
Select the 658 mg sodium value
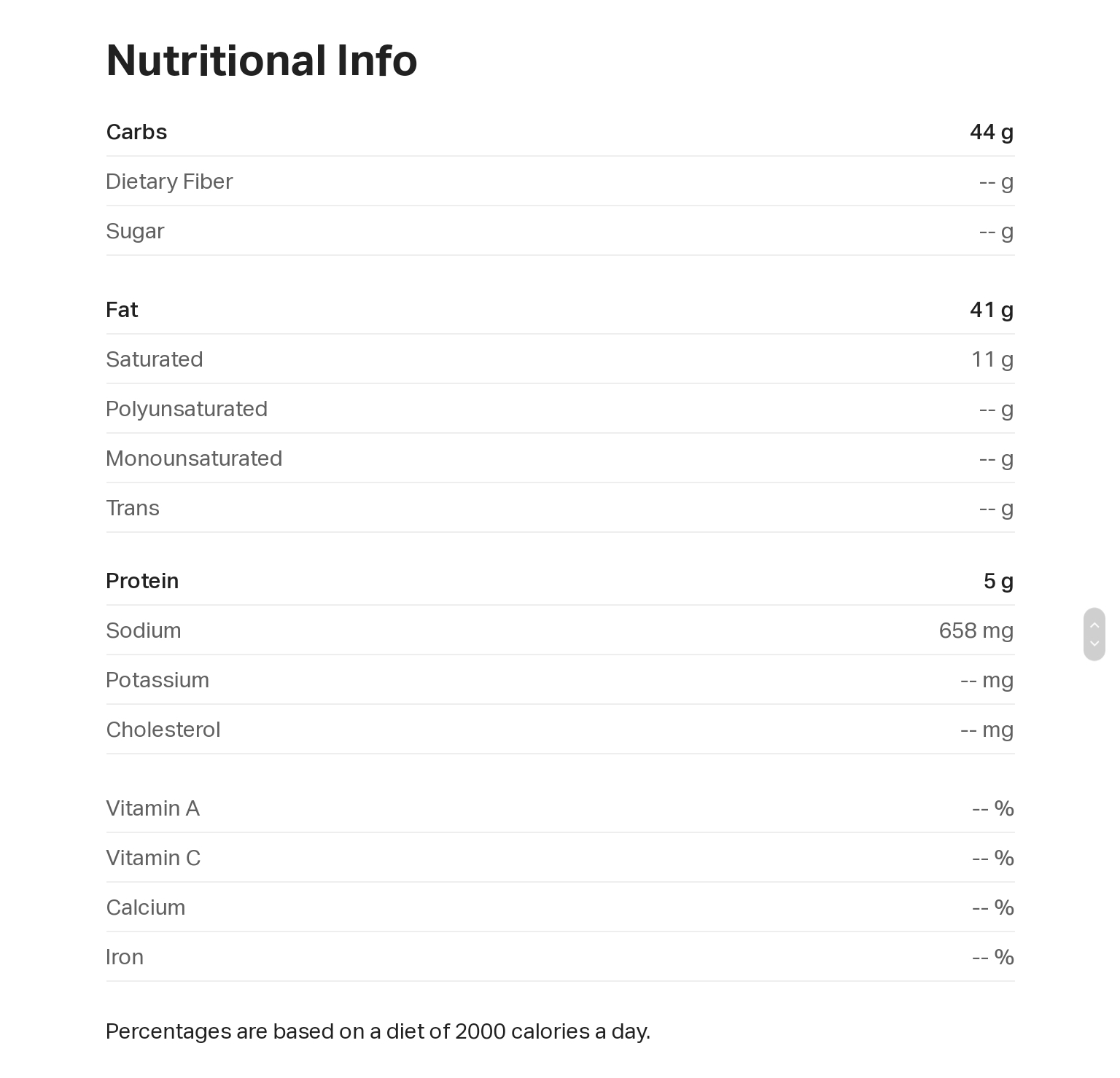click(x=976, y=630)
